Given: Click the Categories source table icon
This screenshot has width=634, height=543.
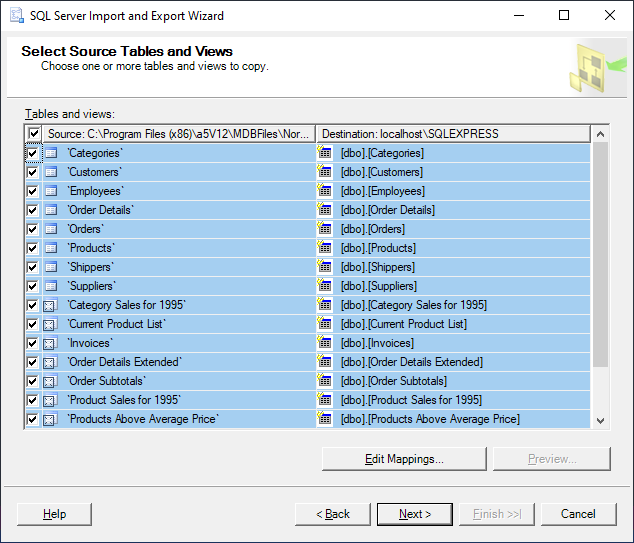Looking at the screenshot, I should coord(51,153).
